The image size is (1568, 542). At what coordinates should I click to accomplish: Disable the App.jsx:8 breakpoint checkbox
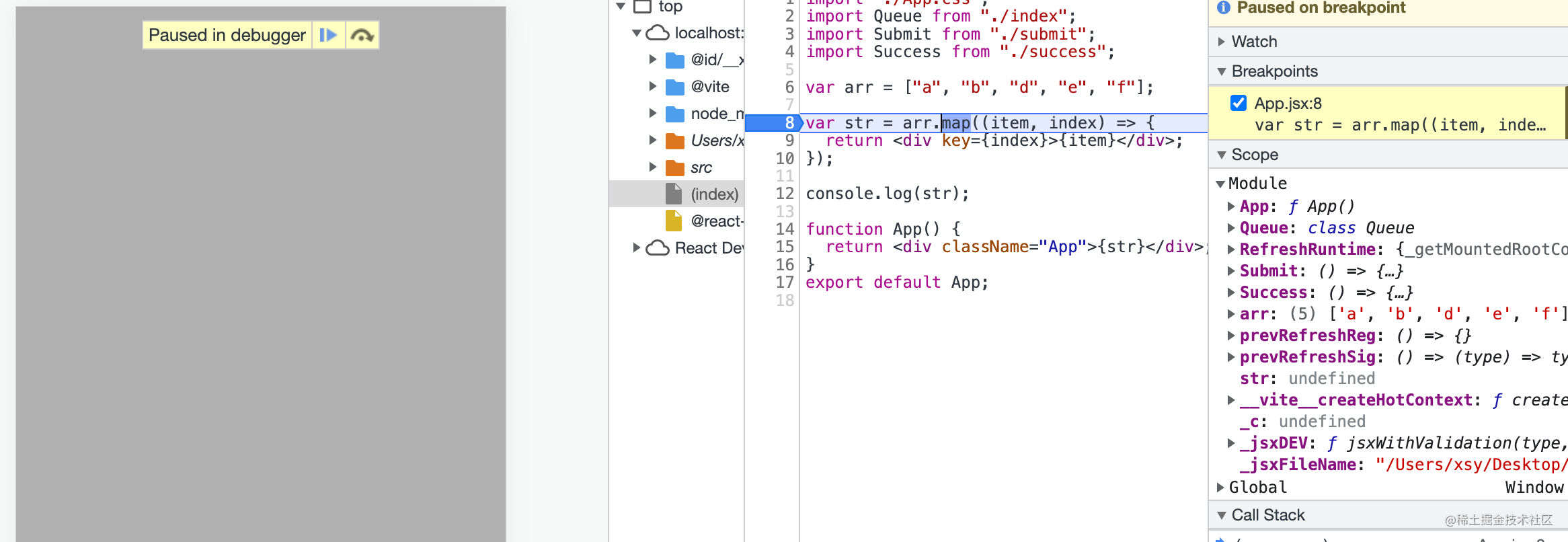point(1239,103)
